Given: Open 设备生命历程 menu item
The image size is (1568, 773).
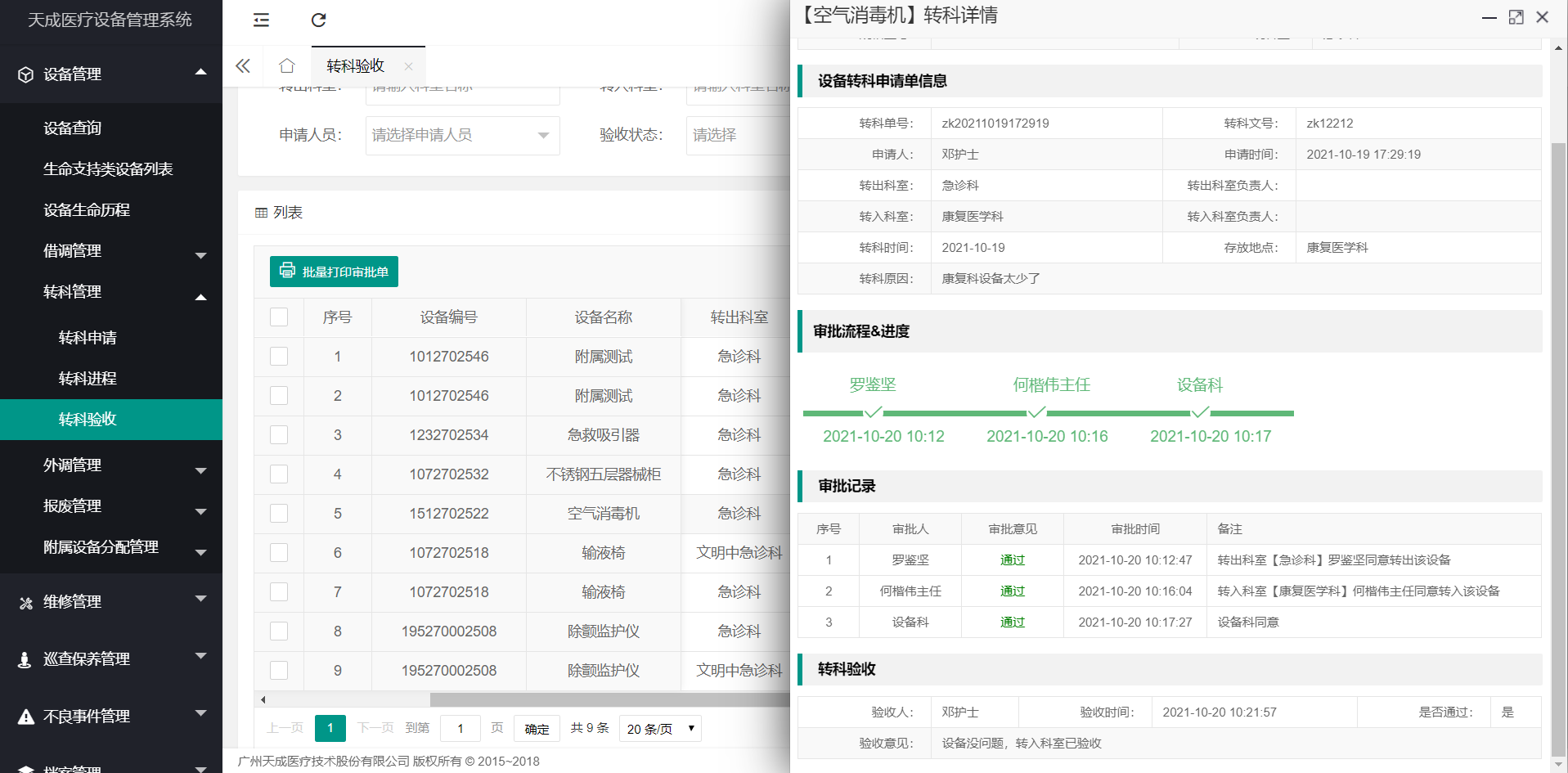Looking at the screenshot, I should click(x=111, y=210).
